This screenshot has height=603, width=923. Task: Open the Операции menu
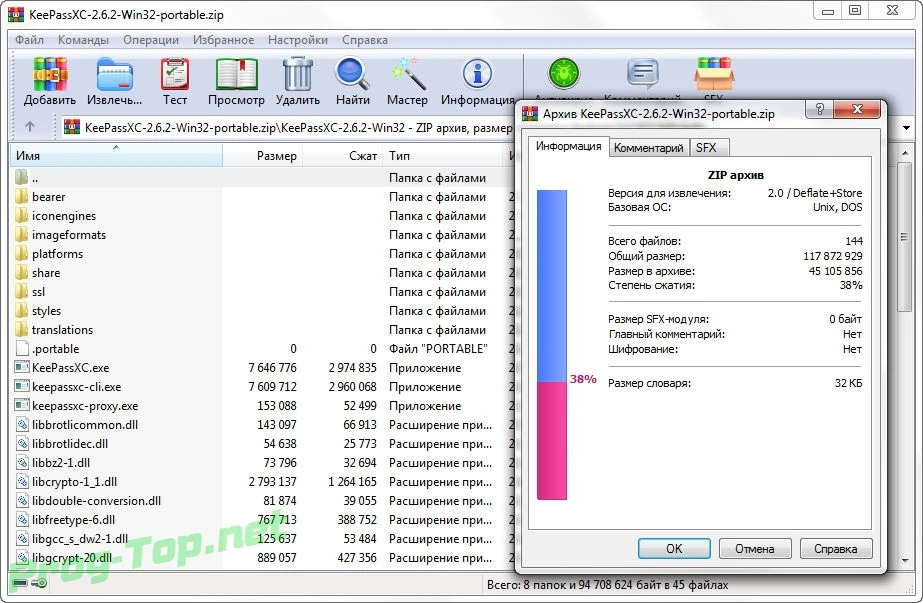[151, 39]
